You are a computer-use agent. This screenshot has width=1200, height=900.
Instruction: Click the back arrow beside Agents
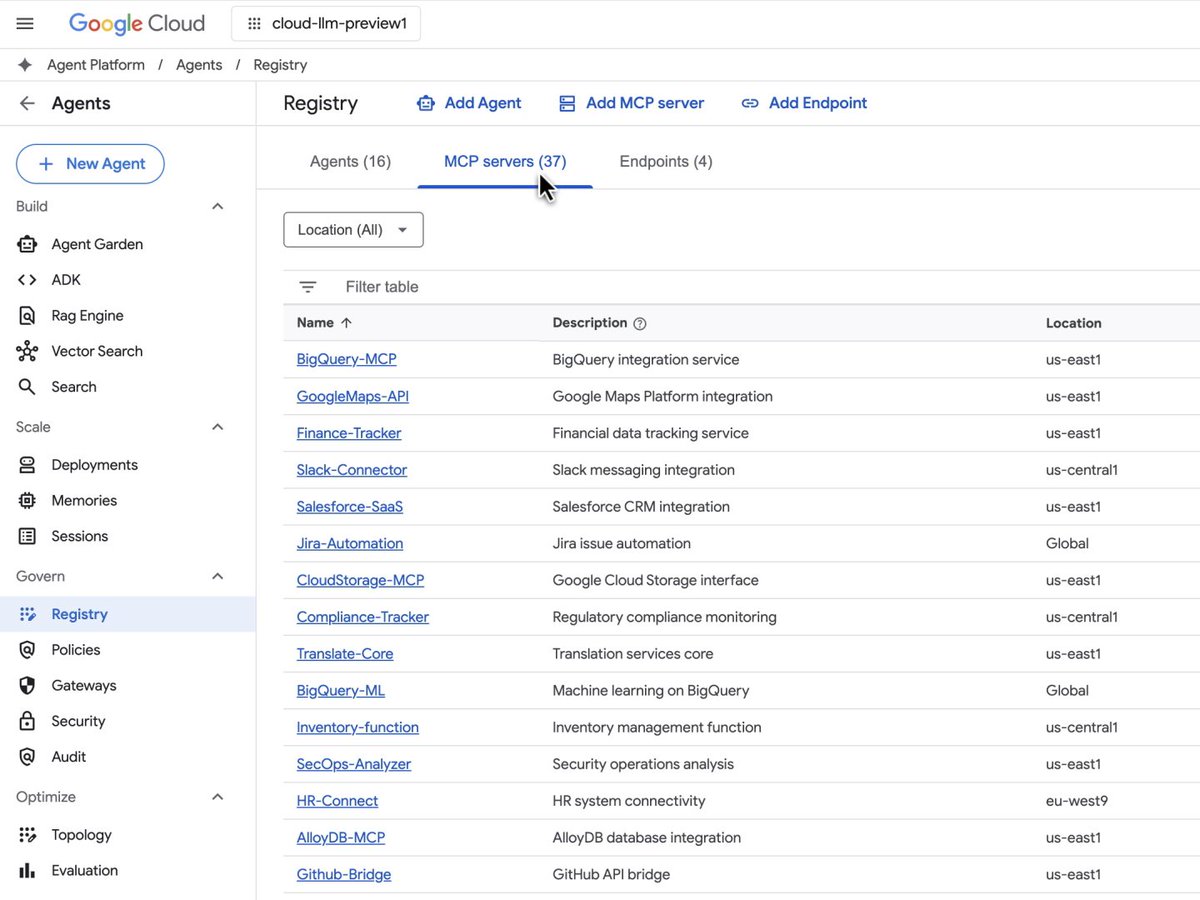27,103
